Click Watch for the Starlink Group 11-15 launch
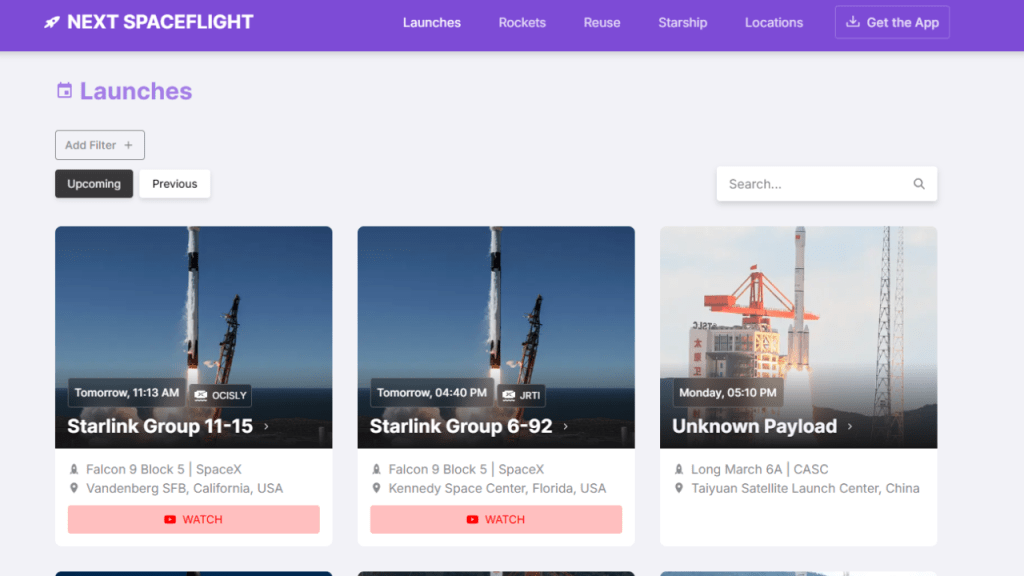The height and width of the screenshot is (576, 1024). click(x=193, y=519)
